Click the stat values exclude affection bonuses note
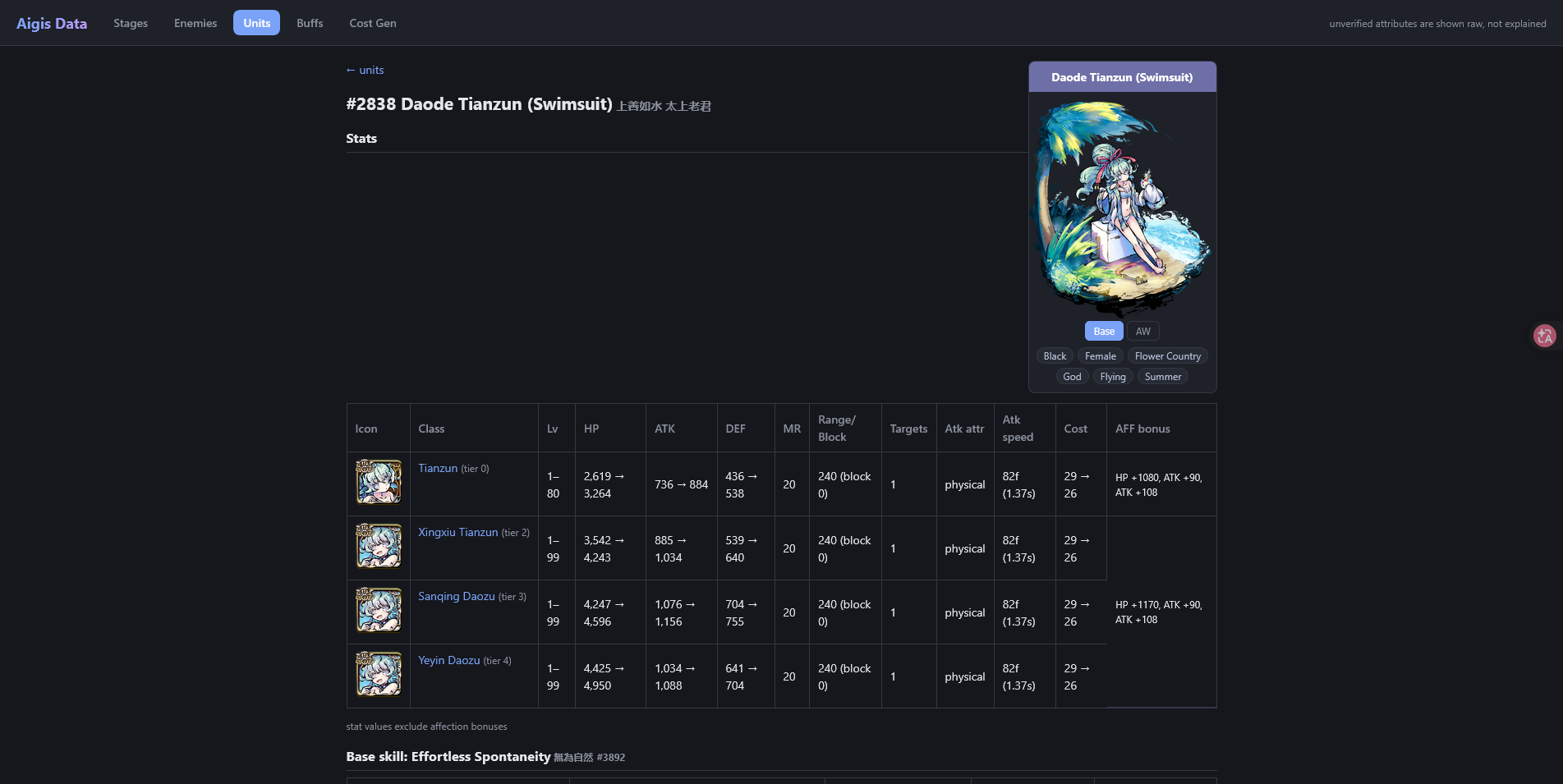Image resolution: width=1563 pixels, height=784 pixels. point(426,727)
